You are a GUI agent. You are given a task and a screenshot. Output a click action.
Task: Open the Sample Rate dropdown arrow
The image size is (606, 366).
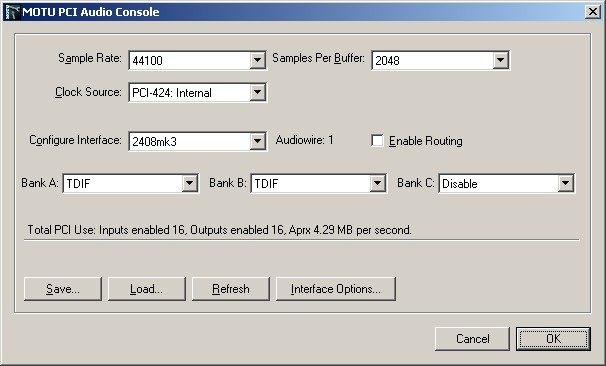click(x=257, y=60)
